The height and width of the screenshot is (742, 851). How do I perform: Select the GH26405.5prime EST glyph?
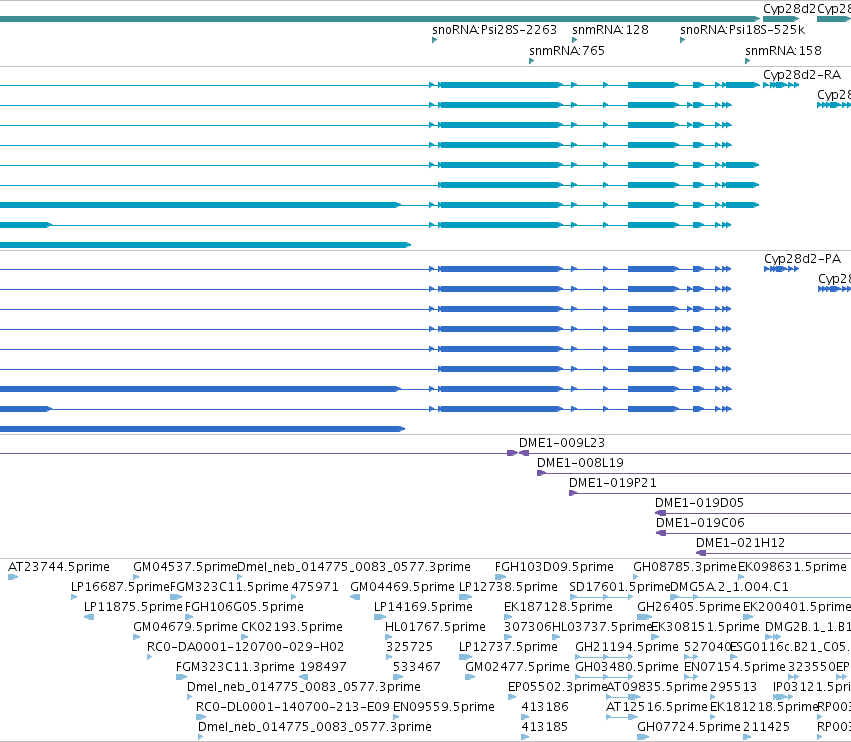click(x=645, y=617)
